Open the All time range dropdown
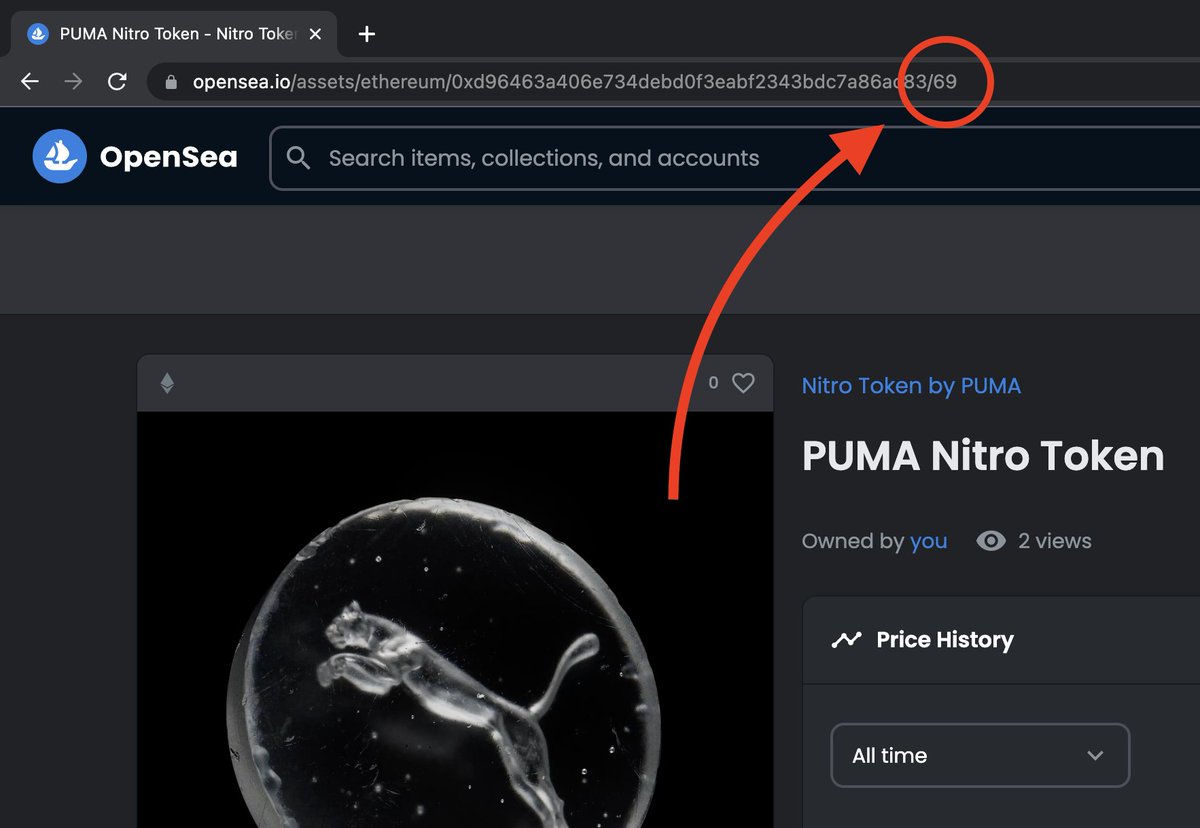The width and height of the screenshot is (1200, 828). click(x=980, y=755)
